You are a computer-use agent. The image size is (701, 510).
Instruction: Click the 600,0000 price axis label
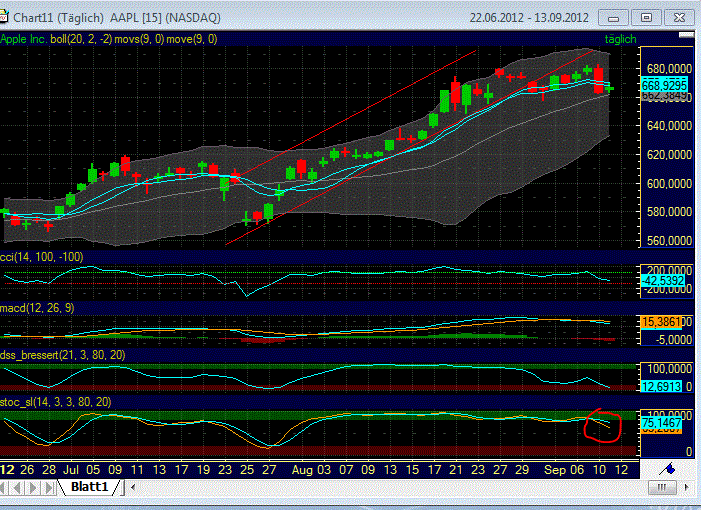[x=669, y=184]
